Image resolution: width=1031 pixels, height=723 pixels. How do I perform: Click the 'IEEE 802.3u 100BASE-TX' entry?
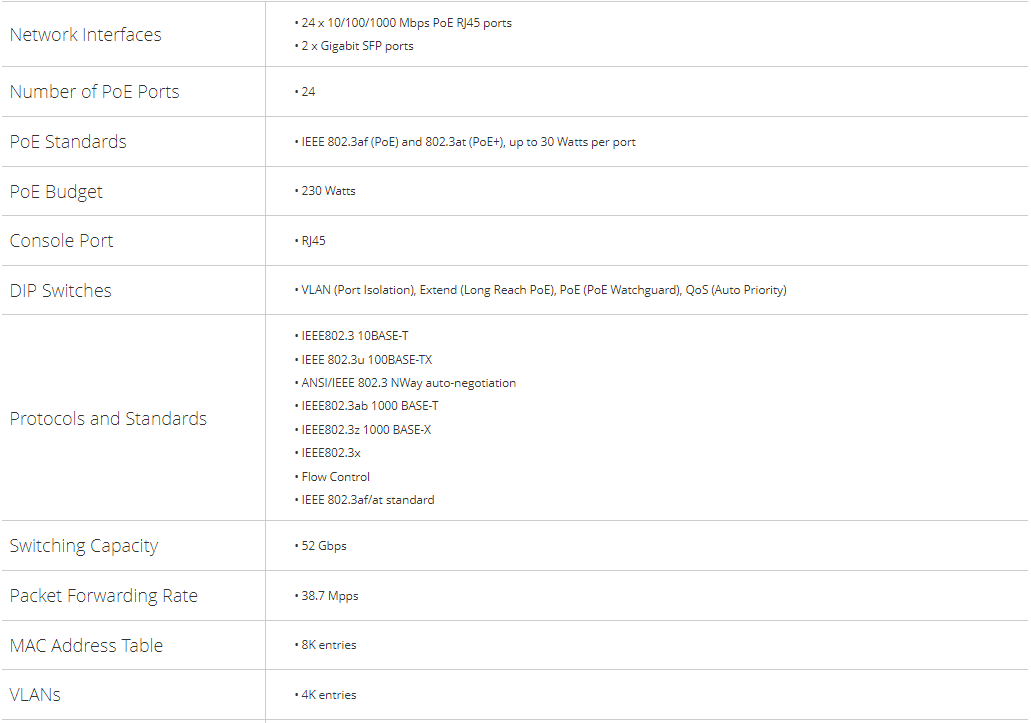pyautogui.click(x=366, y=360)
